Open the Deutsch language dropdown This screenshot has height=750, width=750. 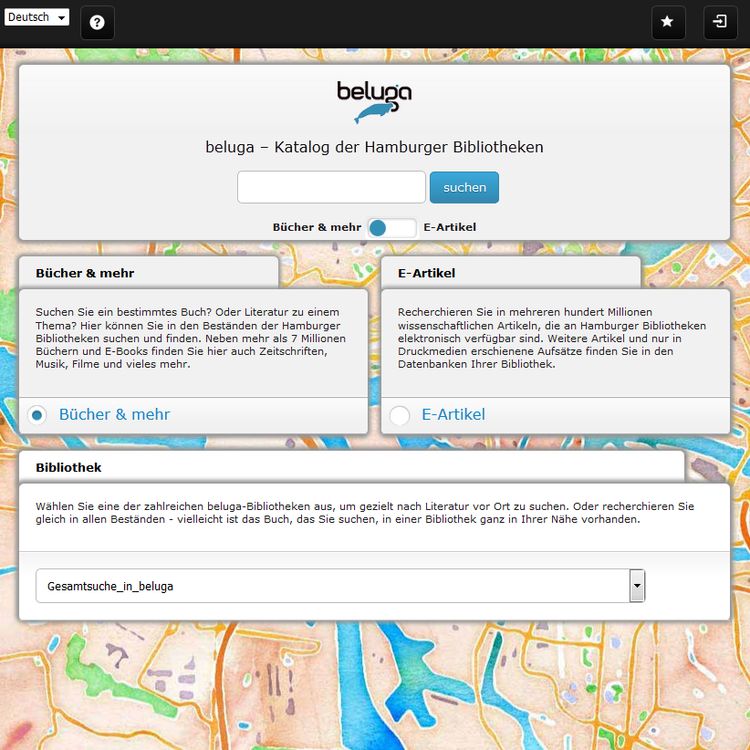pos(37,17)
